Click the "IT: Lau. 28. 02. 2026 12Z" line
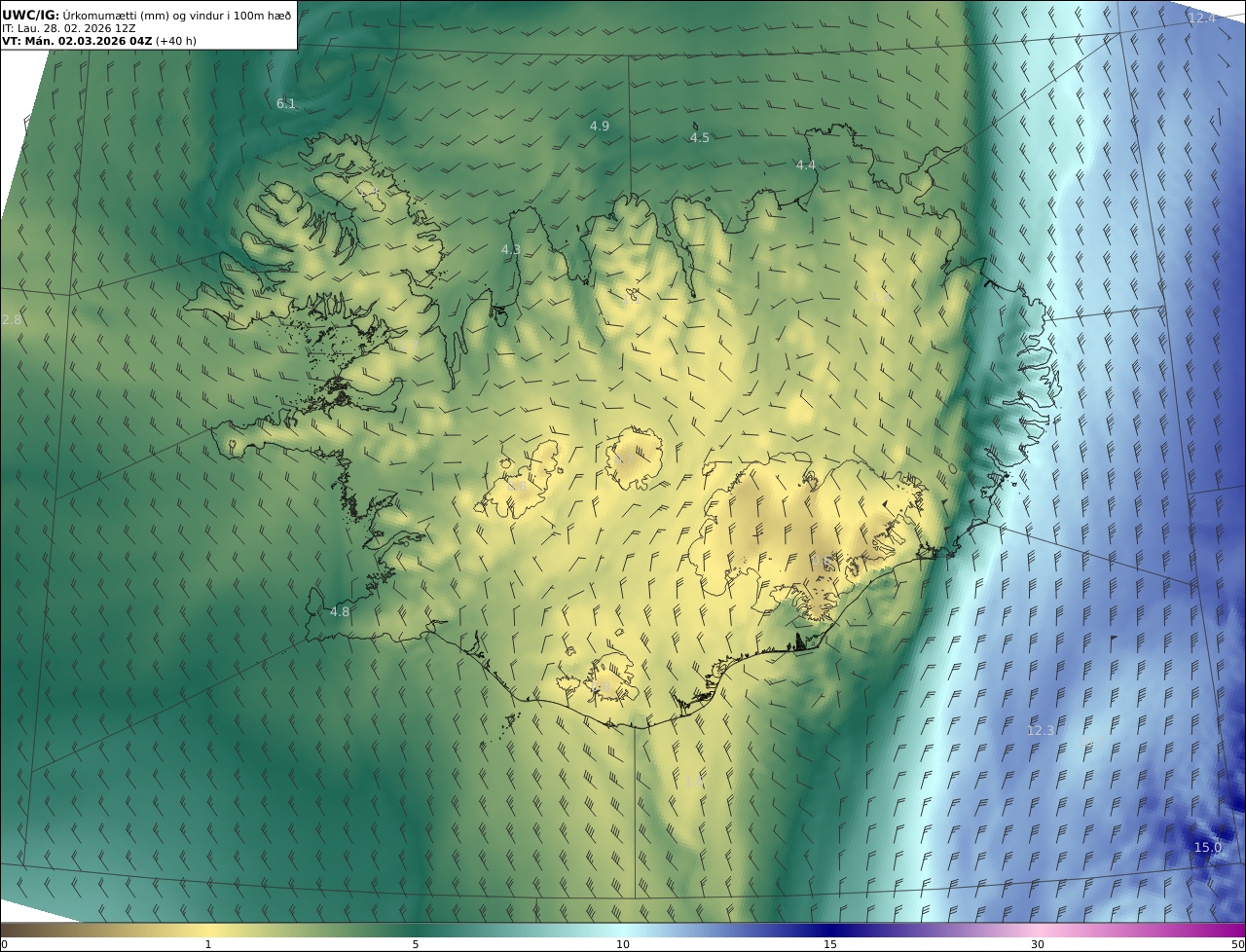 [69, 28]
